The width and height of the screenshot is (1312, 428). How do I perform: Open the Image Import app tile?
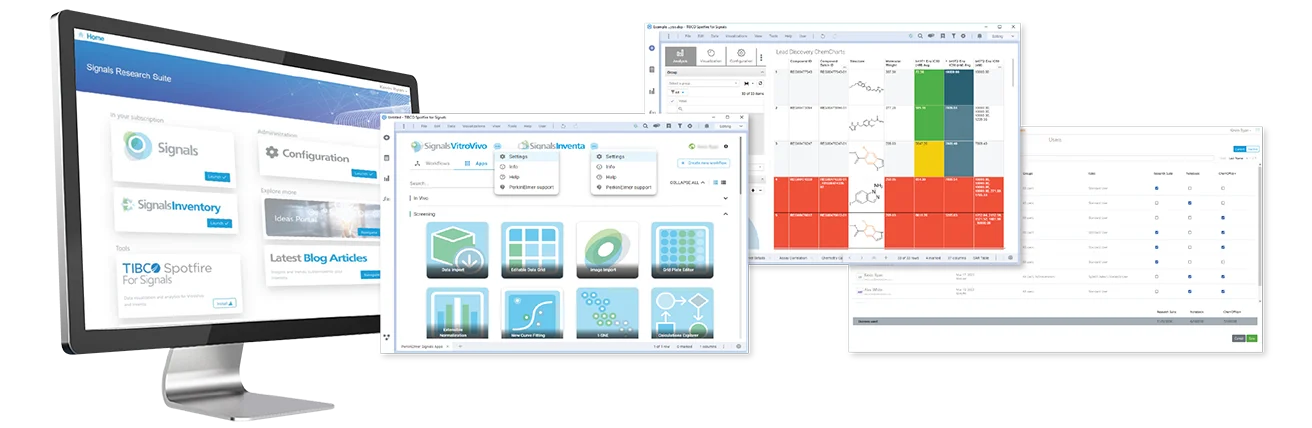pyautogui.click(x=607, y=250)
